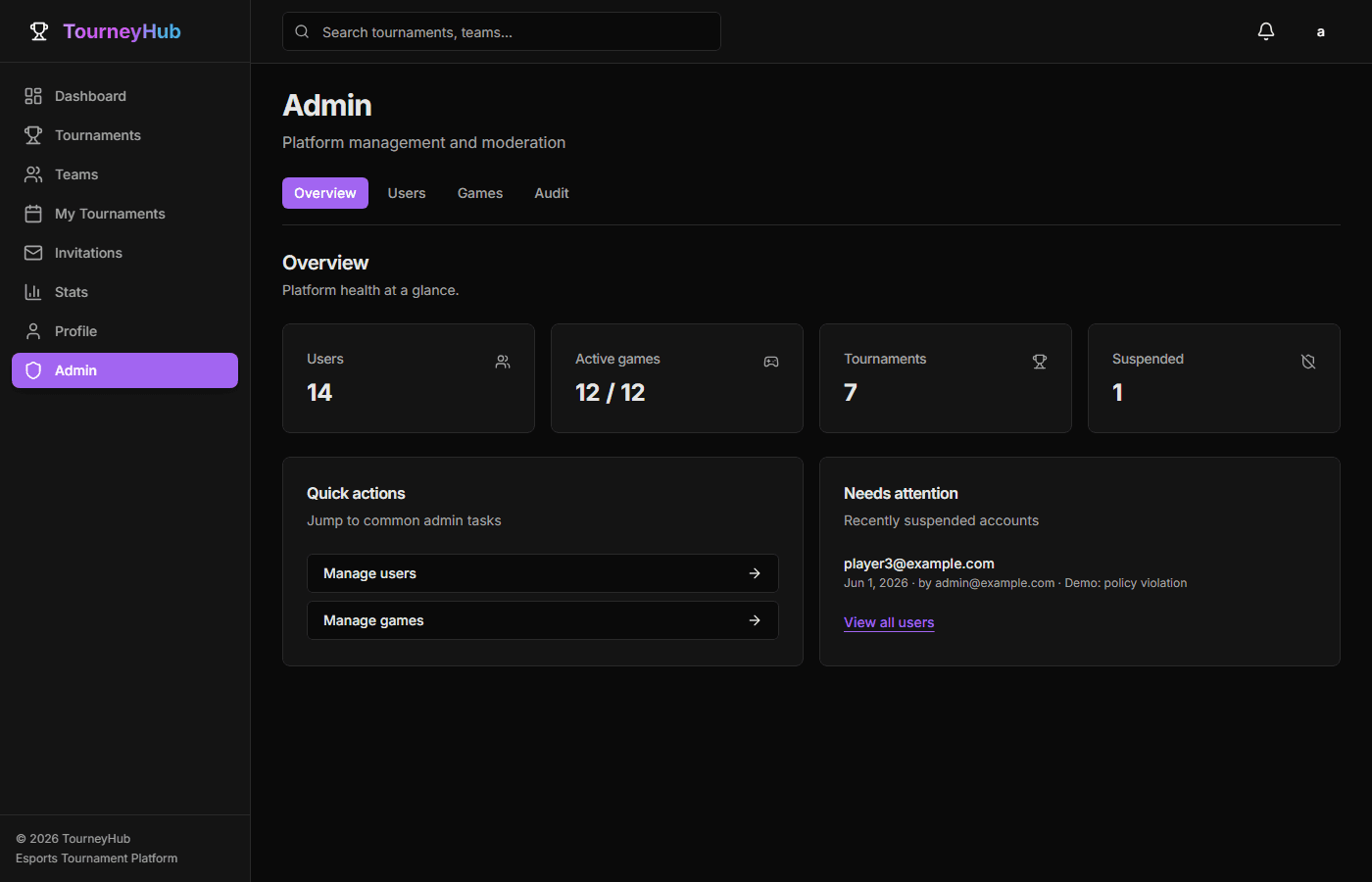Click the suspension detail line with admin@example.com
This screenshot has height=882, width=1372.
click(1015, 583)
